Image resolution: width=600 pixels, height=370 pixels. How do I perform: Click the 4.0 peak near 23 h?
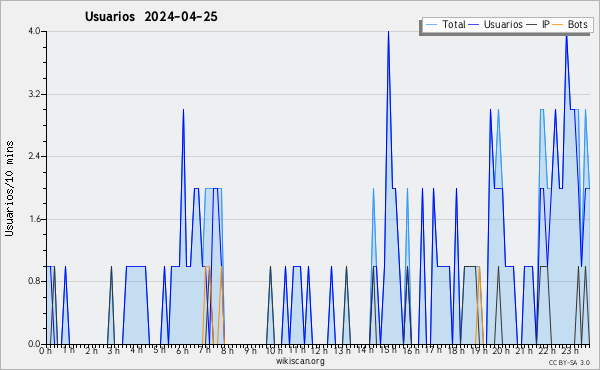click(x=566, y=35)
